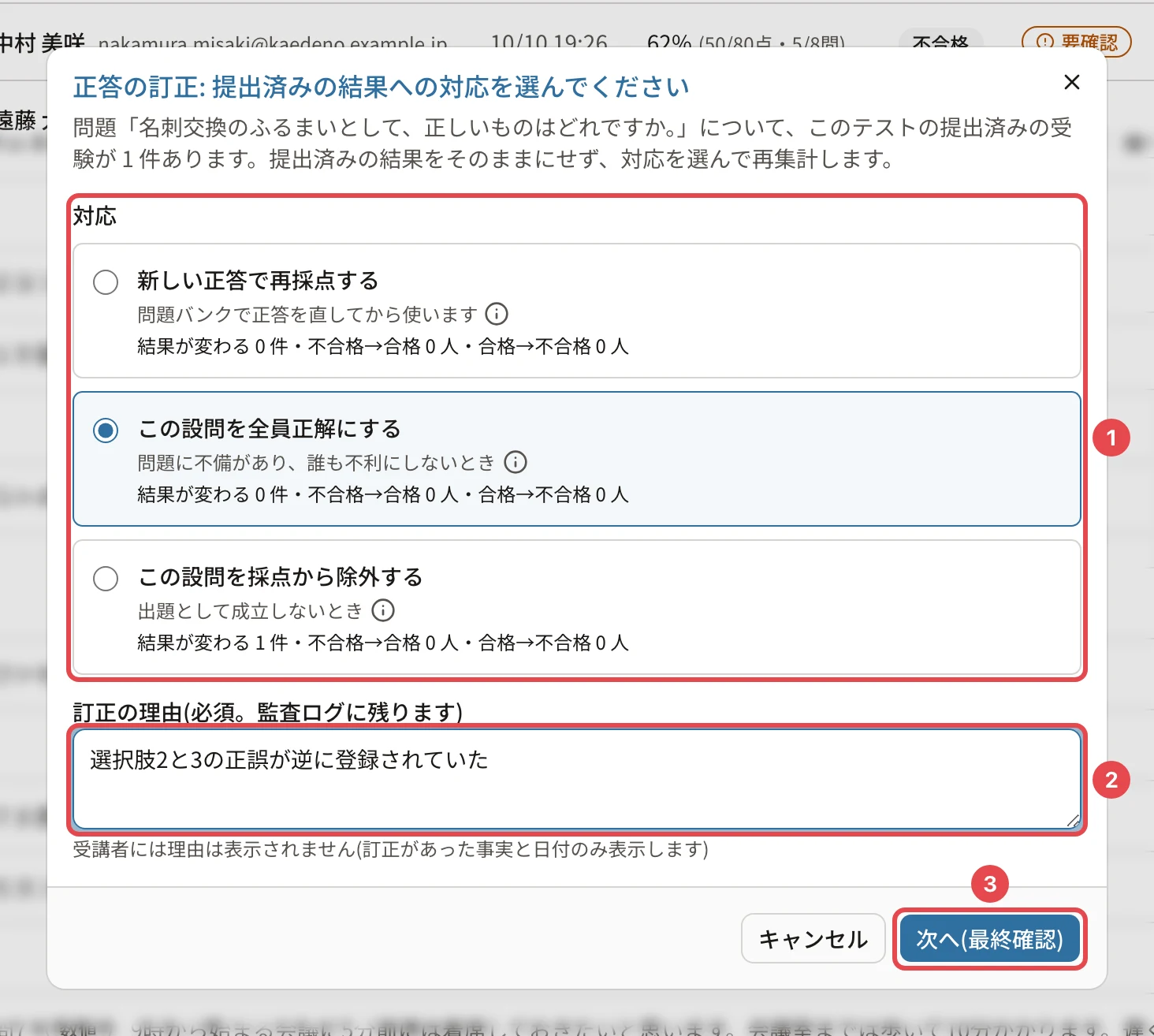Click the 訂正の理由 text area

pos(577,779)
